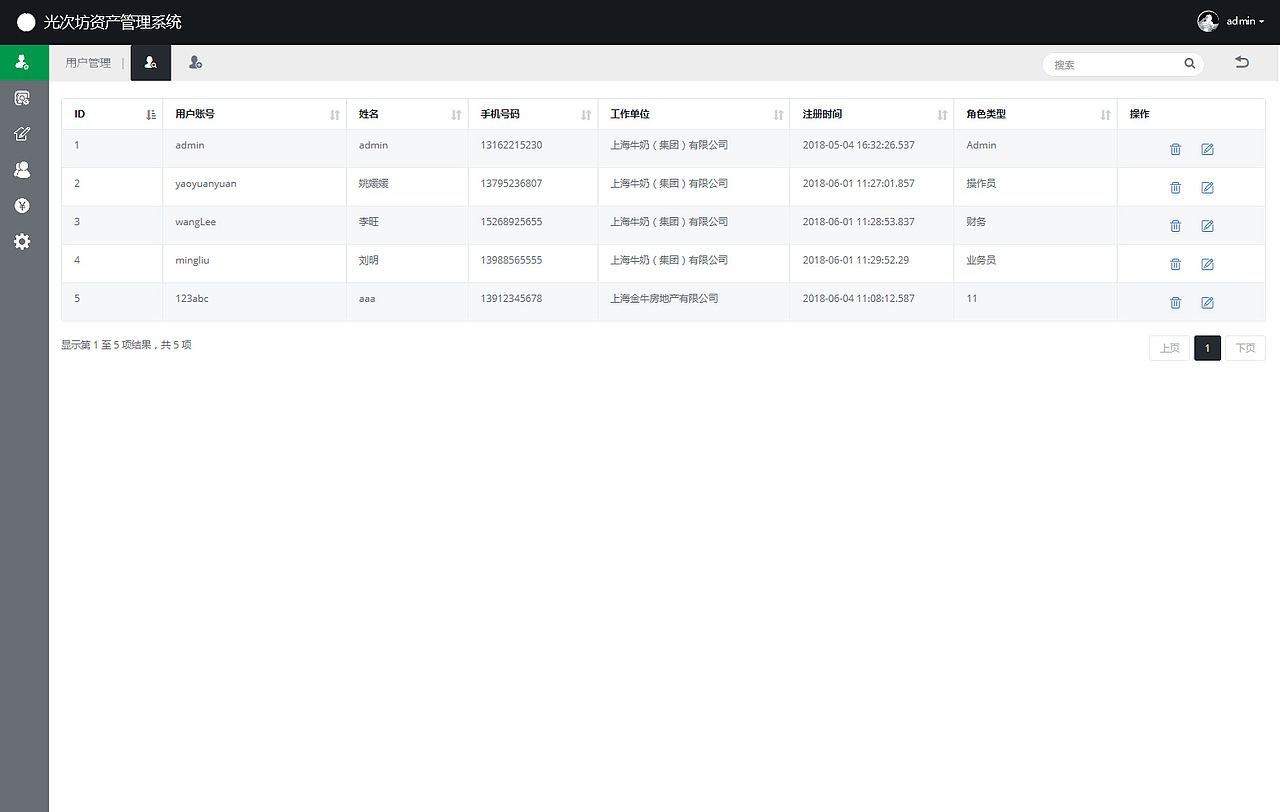
Task: Open the two-people group sidebar icon
Action: pyautogui.click(x=22, y=170)
